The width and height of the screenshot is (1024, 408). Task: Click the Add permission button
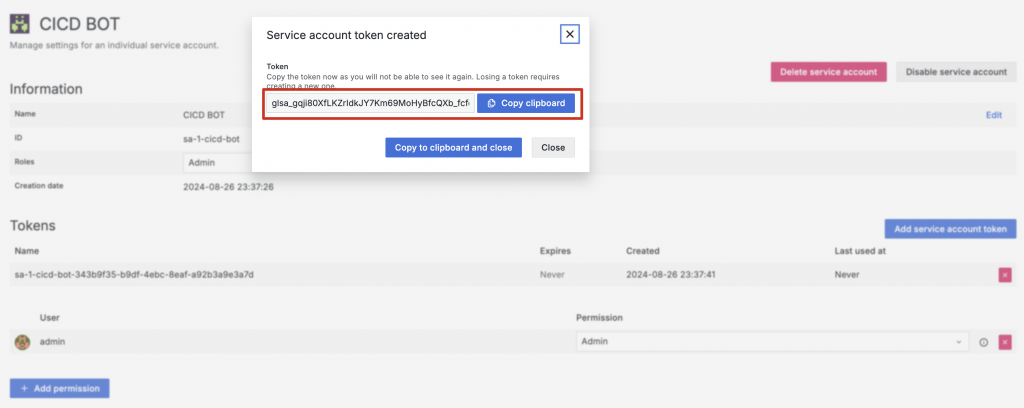click(x=59, y=387)
